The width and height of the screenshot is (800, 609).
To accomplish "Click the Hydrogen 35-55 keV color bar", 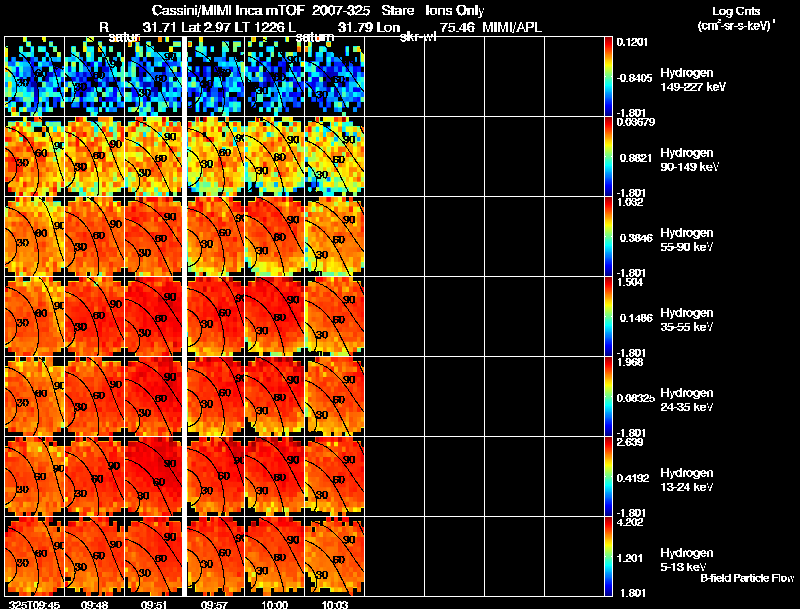I will [608, 317].
